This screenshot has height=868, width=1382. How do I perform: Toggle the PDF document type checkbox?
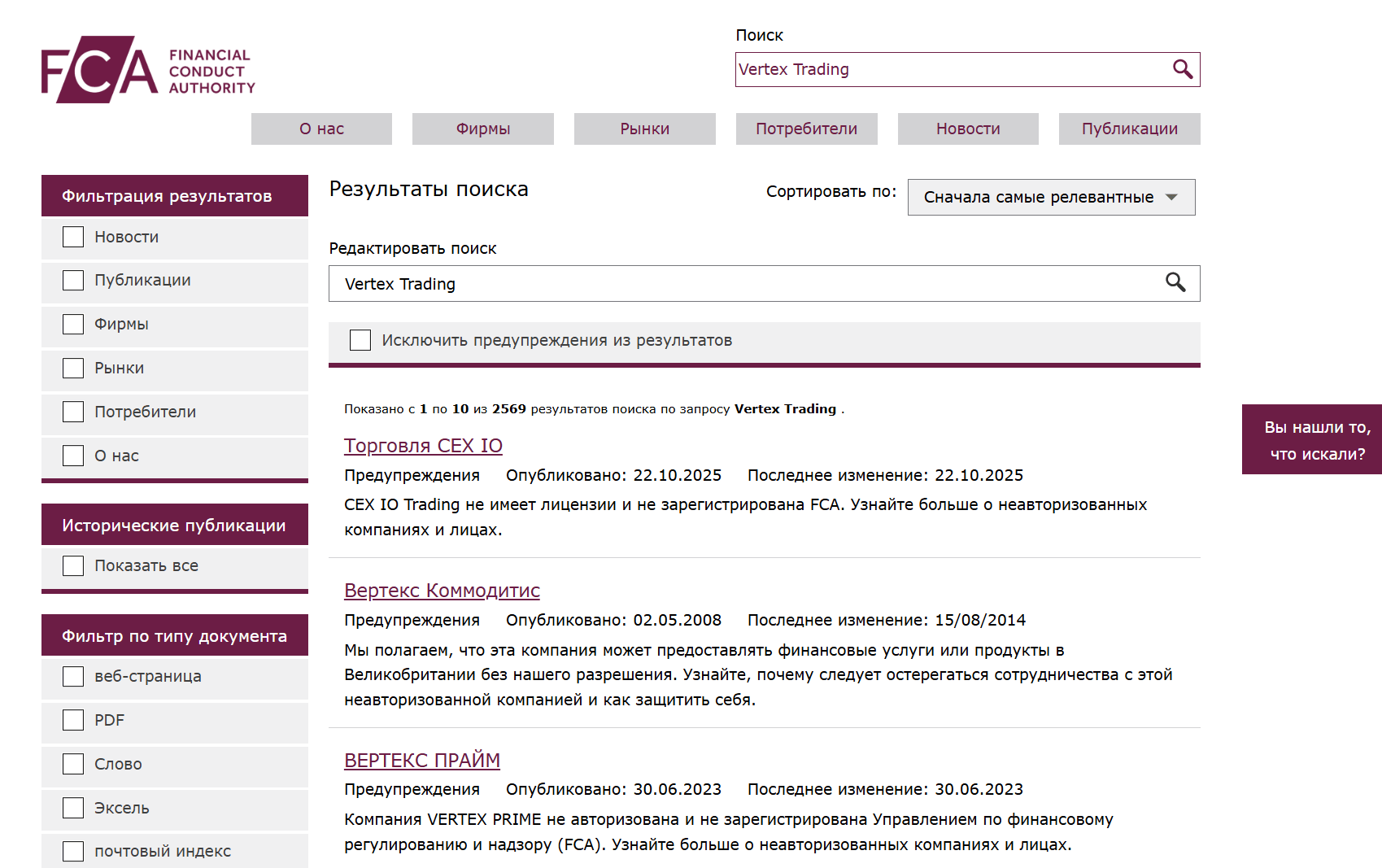click(73, 720)
